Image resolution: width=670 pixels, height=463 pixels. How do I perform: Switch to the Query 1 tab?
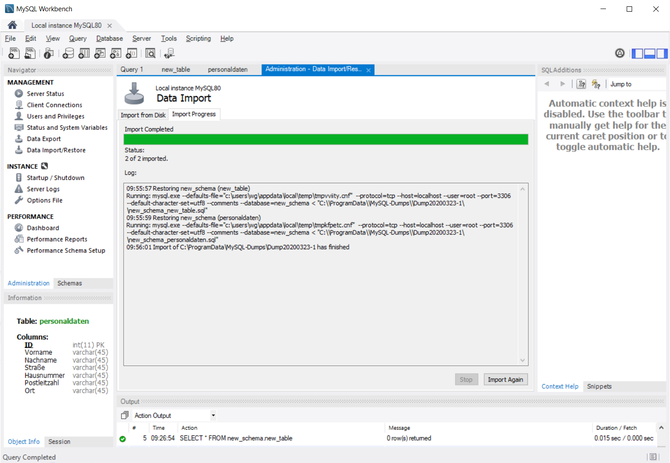tap(132, 70)
